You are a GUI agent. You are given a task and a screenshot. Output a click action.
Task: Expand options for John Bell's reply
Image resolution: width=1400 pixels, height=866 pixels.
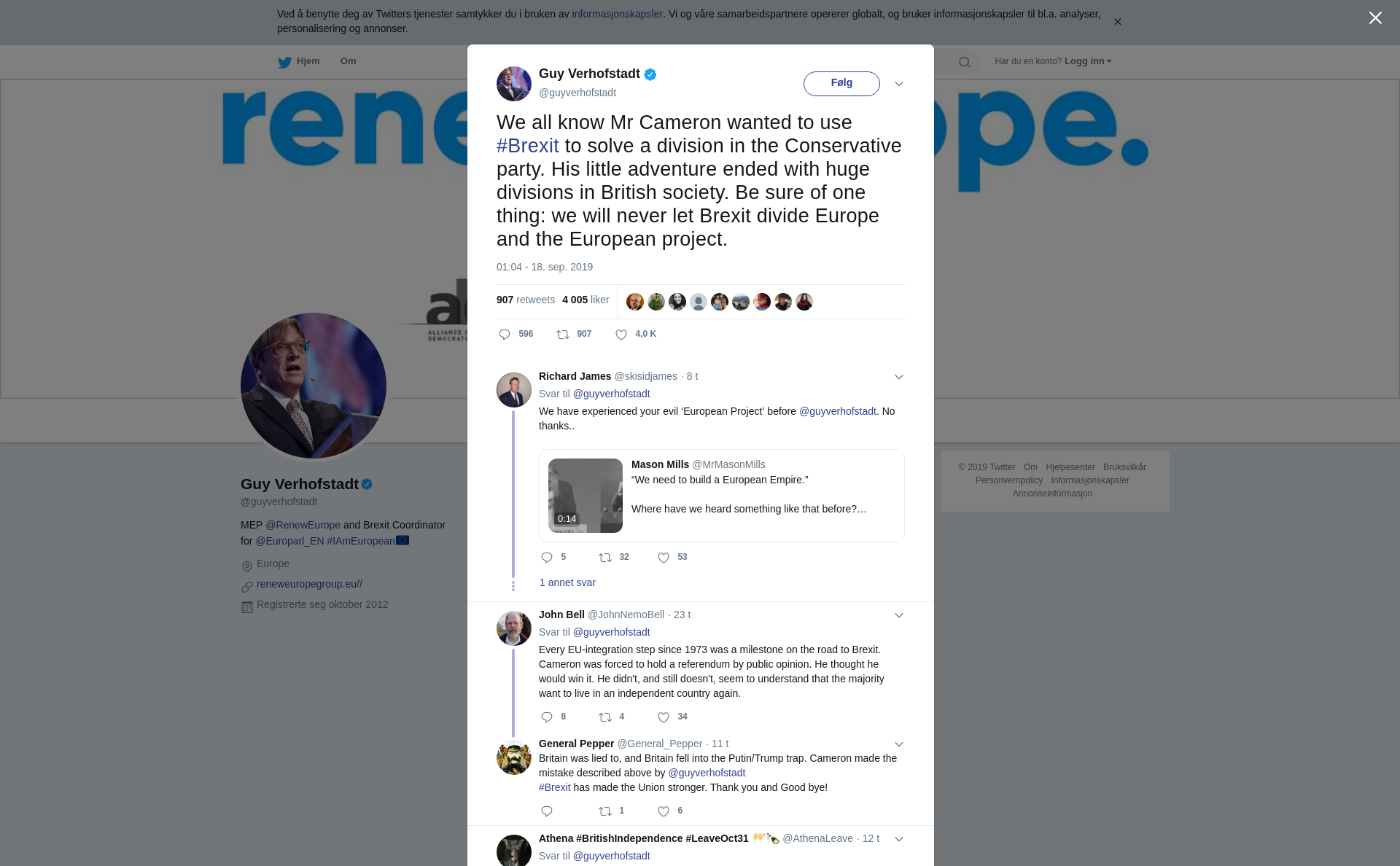tap(899, 615)
